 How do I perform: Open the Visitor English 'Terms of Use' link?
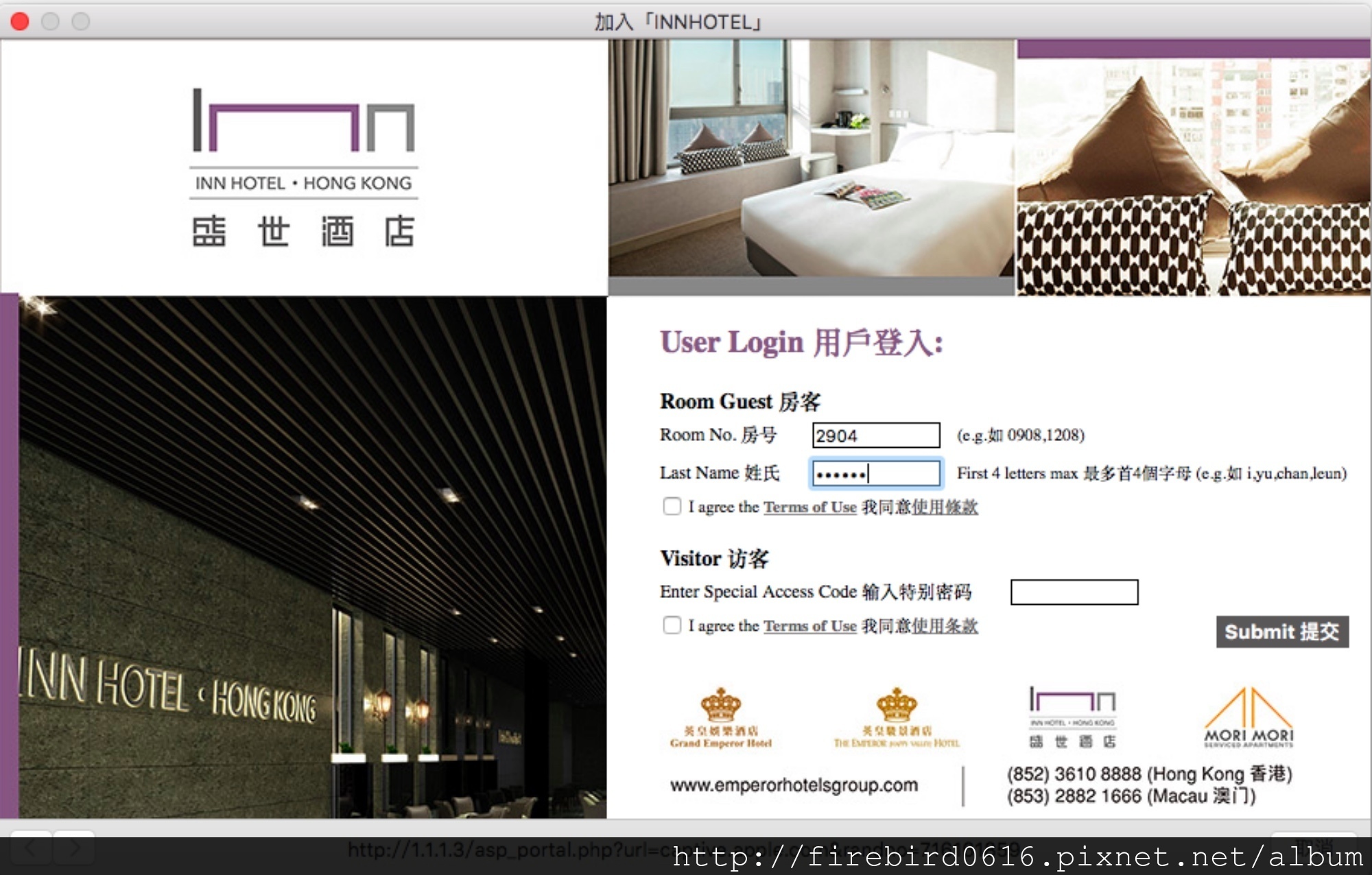[810, 625]
